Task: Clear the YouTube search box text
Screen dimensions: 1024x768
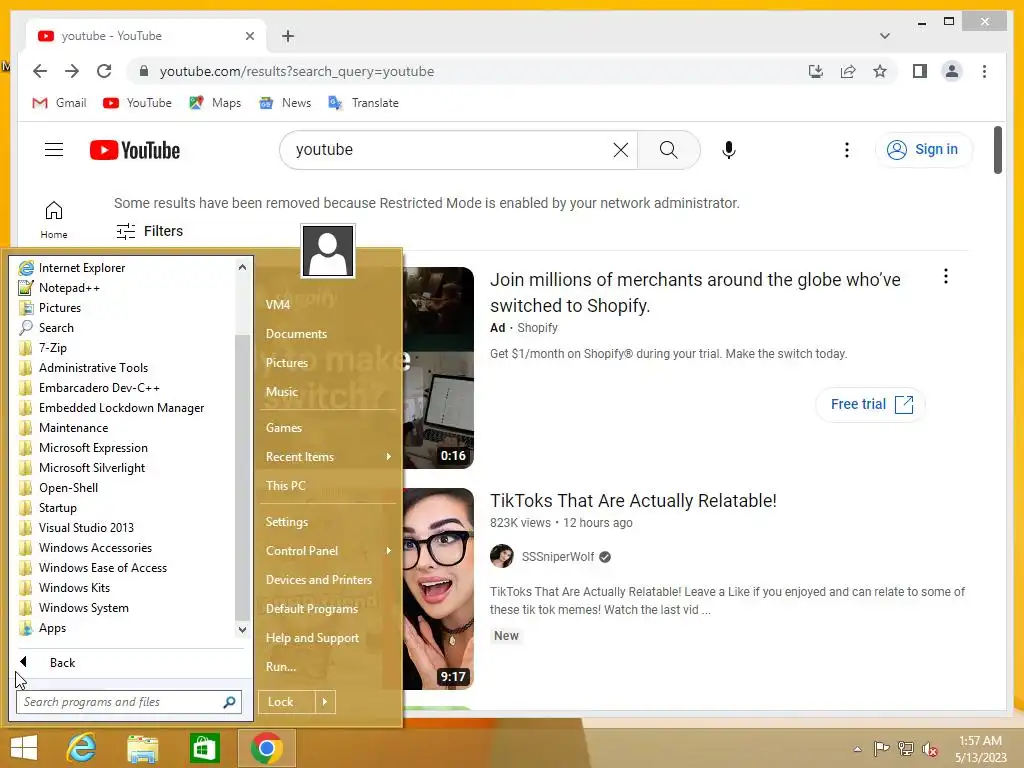Action: tap(620, 150)
